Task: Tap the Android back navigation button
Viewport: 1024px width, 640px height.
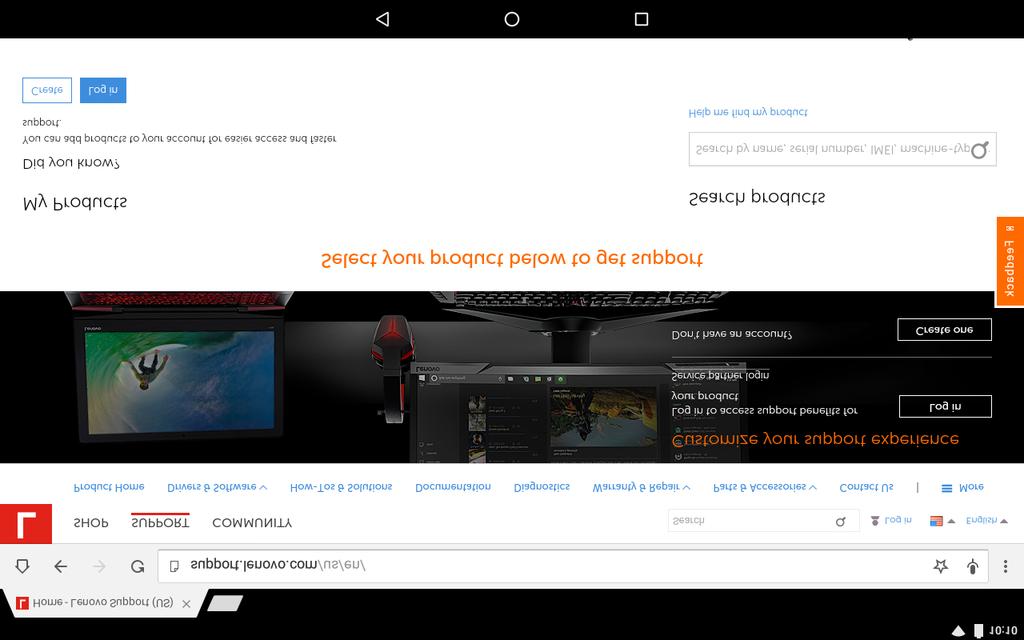Action: [x=383, y=19]
